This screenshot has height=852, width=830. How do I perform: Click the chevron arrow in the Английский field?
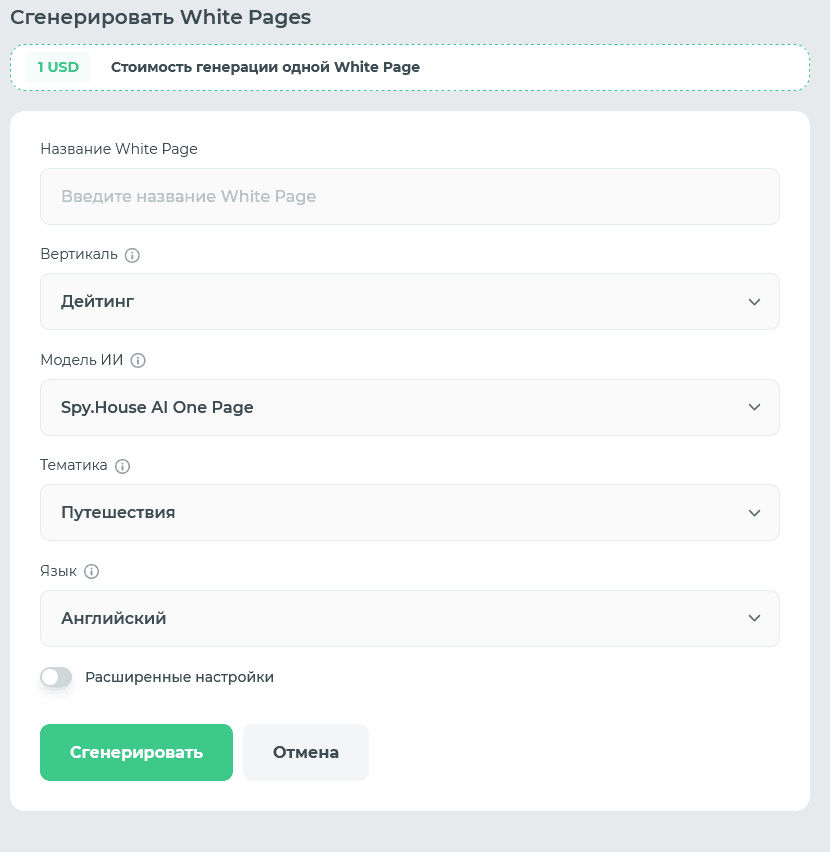coord(754,618)
